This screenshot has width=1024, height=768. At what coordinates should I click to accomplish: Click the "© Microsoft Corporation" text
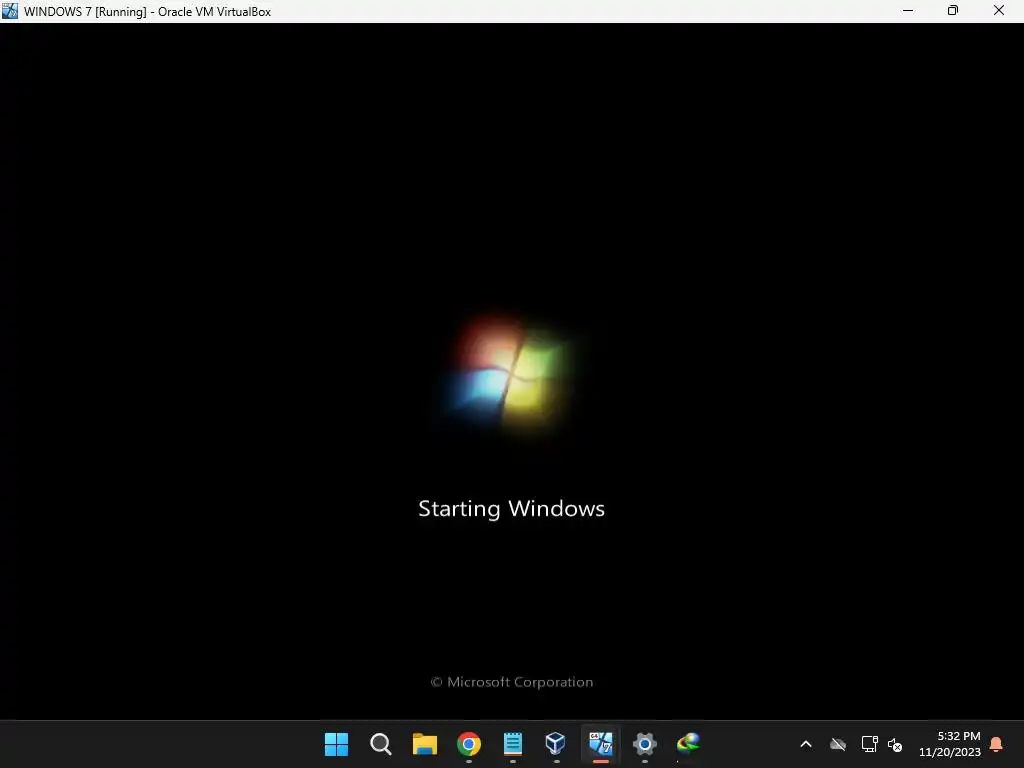tap(511, 682)
